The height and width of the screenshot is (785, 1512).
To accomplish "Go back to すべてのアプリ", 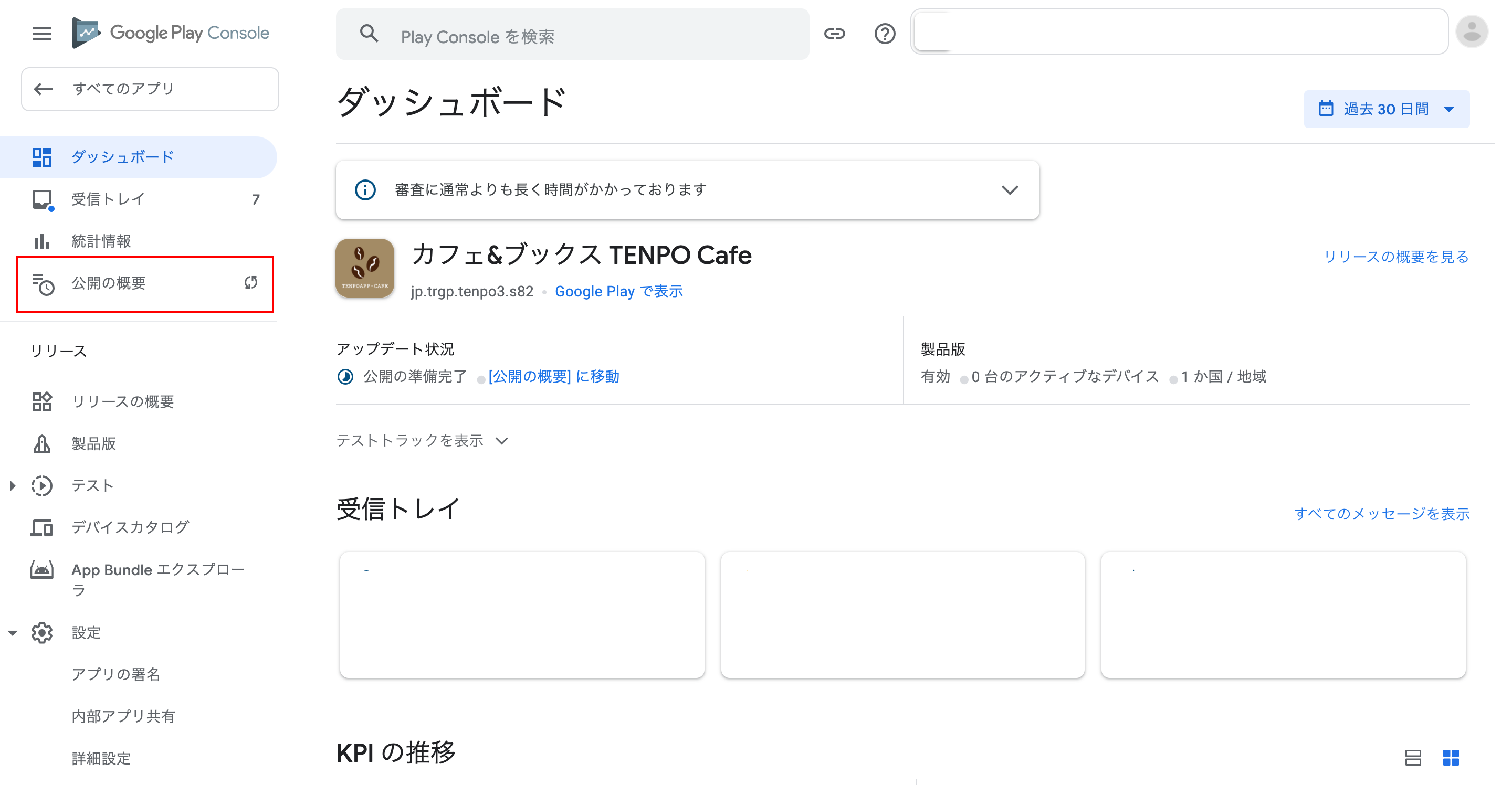I will (150, 89).
